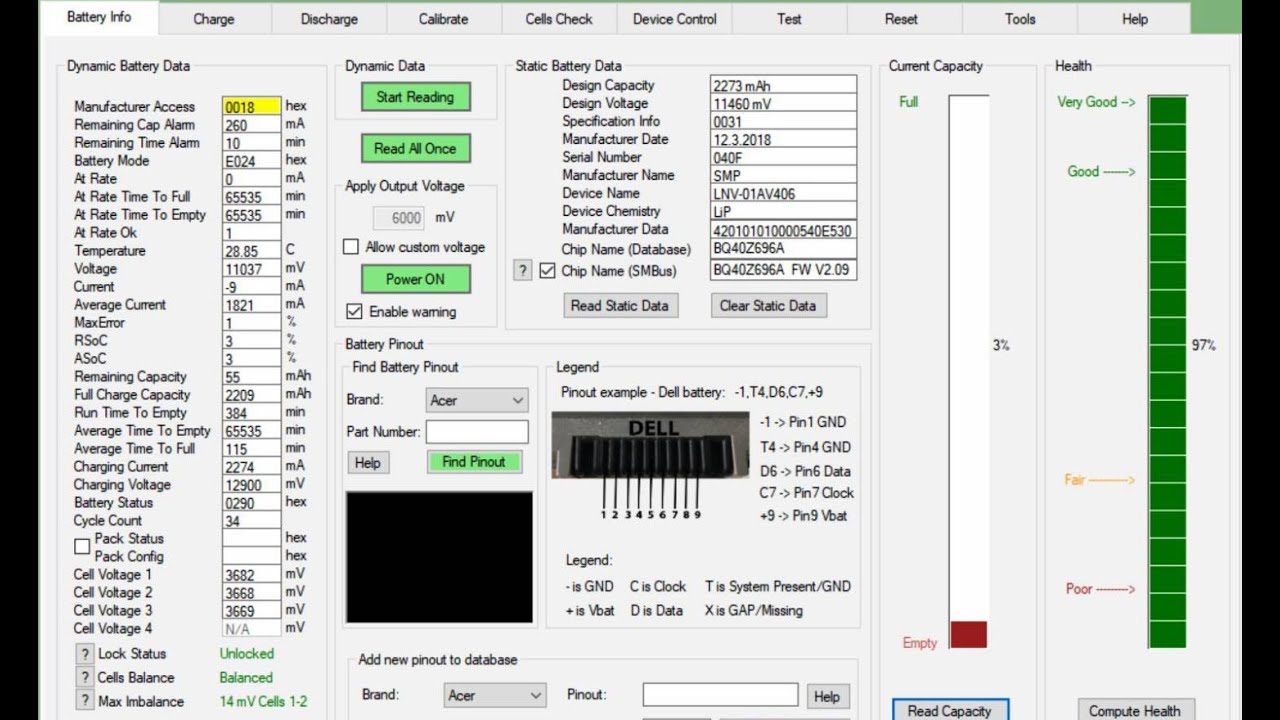Expand Brand dropdown in Add new pinout
The height and width of the screenshot is (720, 1280).
click(x=495, y=695)
